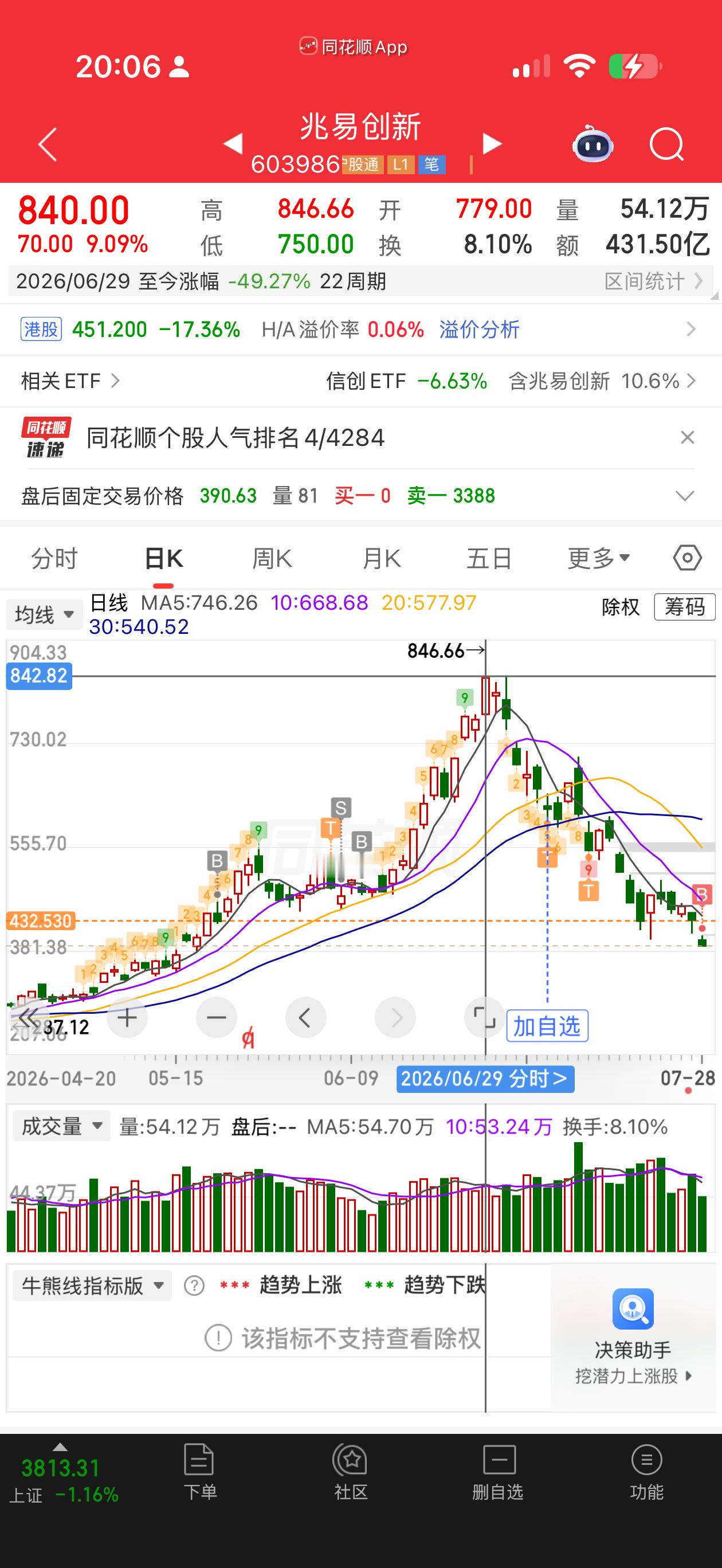Open the robot AI assistant icon
This screenshot has height=1568, width=722.
click(592, 144)
